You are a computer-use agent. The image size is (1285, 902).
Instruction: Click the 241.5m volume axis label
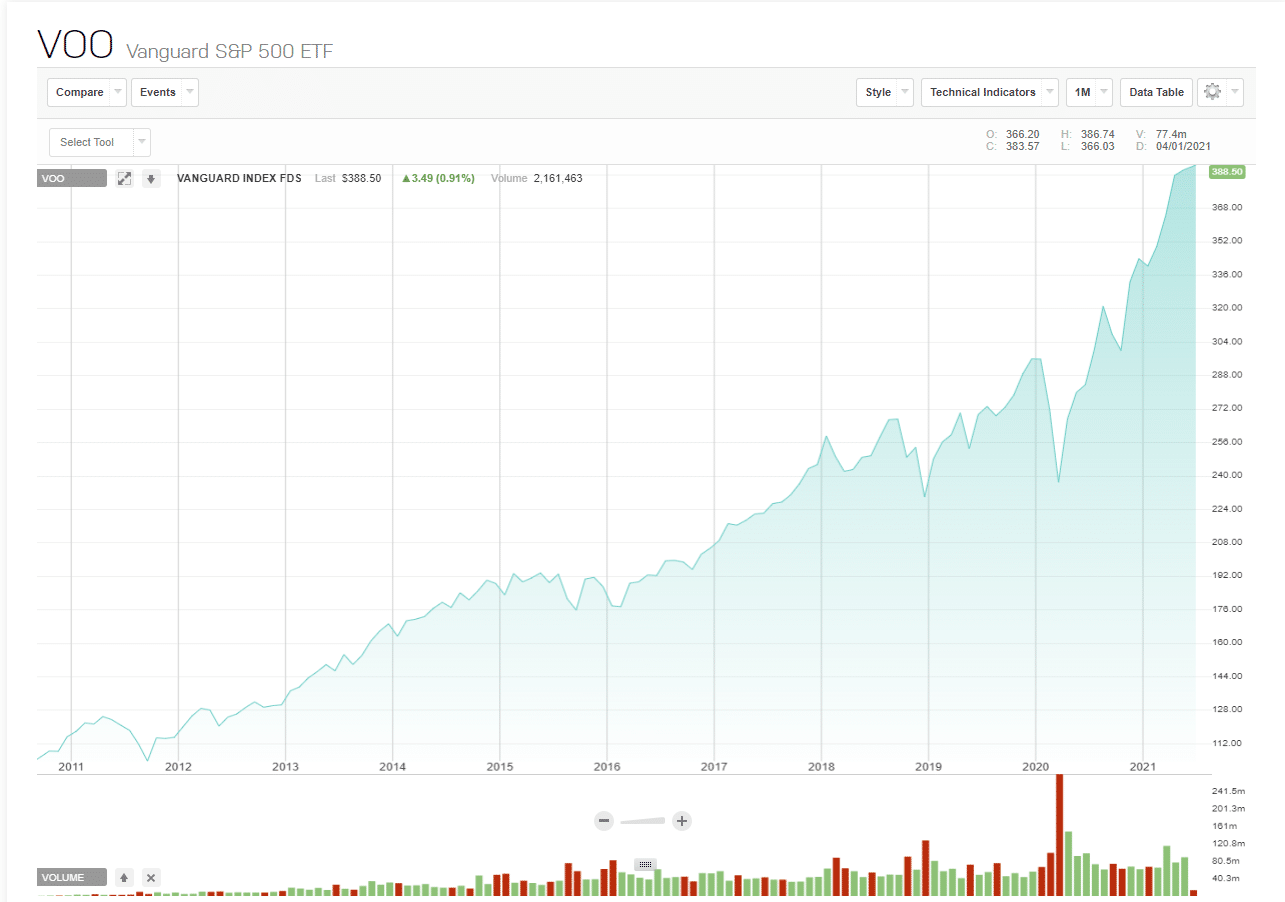point(1228,790)
